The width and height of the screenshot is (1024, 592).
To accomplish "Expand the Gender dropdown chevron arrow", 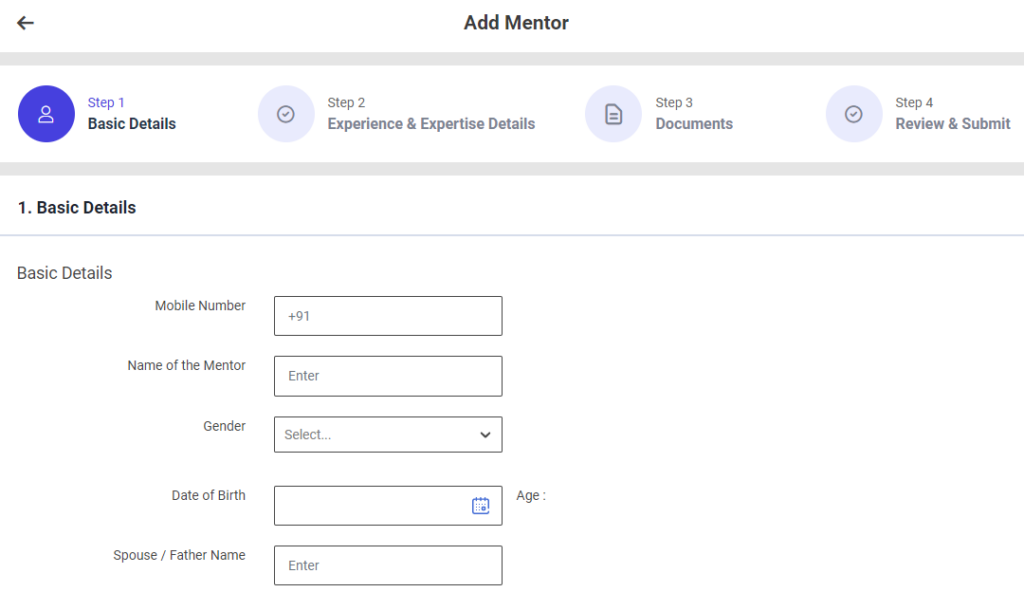I will click(x=485, y=435).
